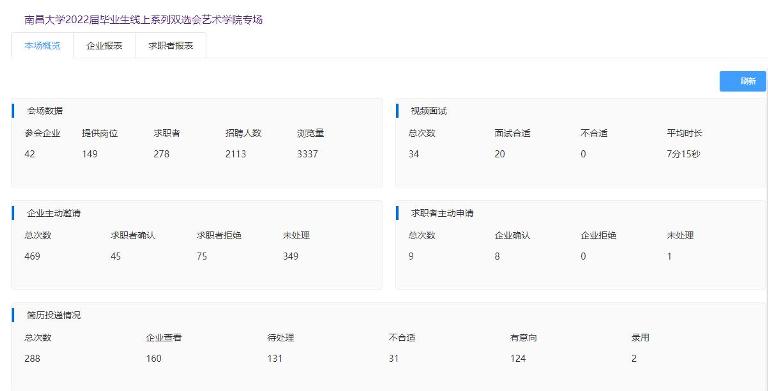
Task: Click the 企业确认 value 8
Action: (x=497, y=256)
